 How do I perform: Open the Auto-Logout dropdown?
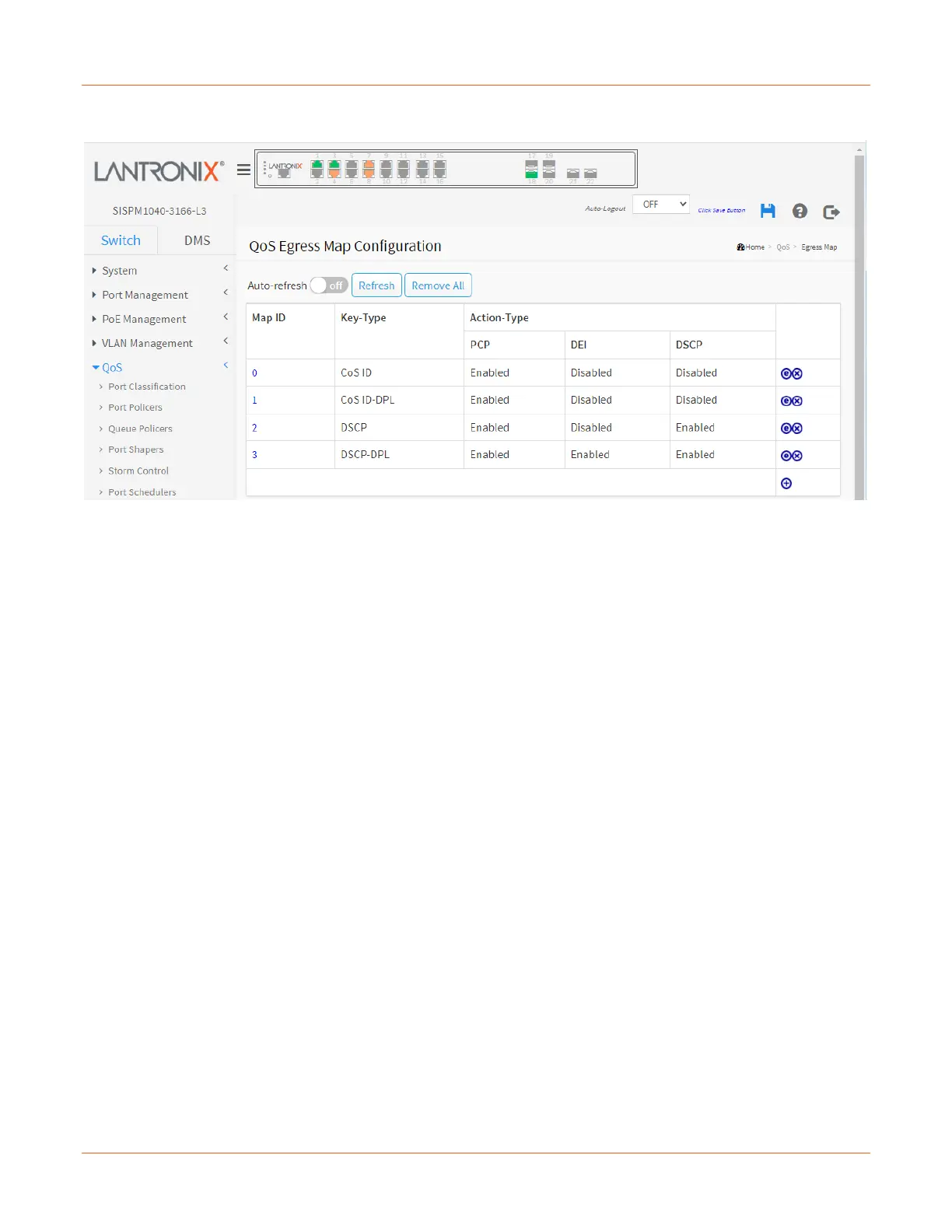click(661, 205)
